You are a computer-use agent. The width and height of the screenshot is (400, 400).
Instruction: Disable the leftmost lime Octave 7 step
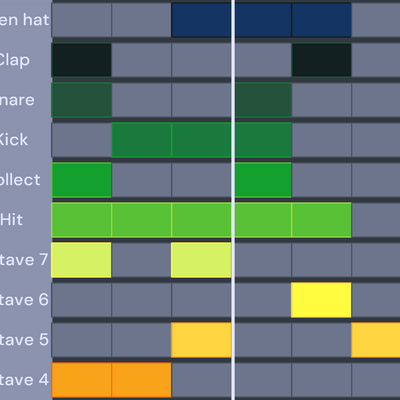pyautogui.click(x=81, y=260)
